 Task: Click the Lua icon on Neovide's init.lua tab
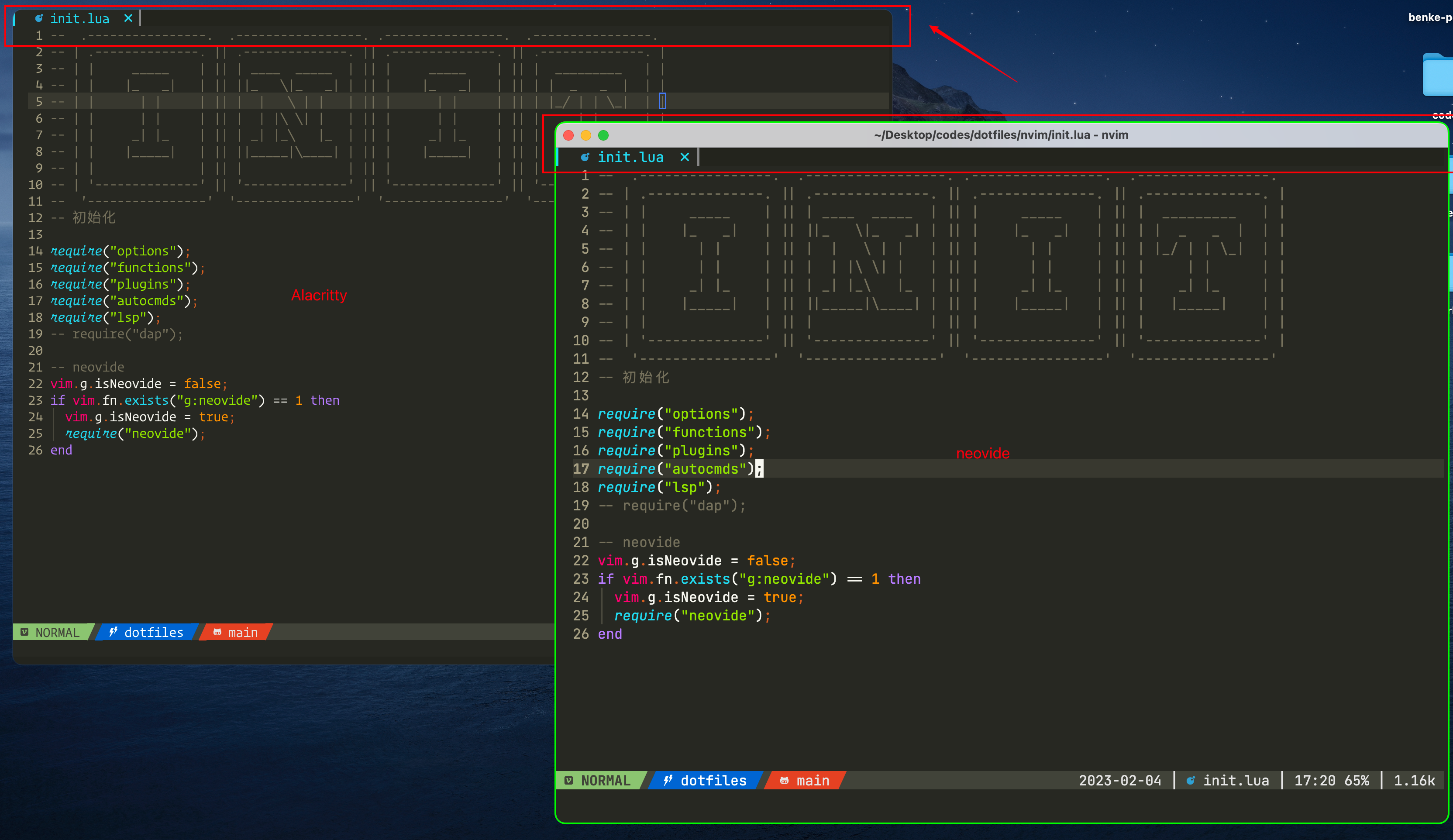coord(585,157)
